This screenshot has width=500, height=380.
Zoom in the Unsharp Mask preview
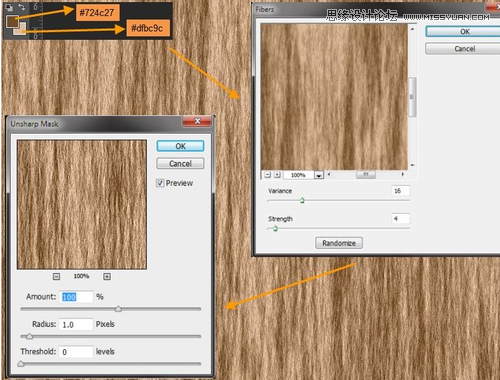coord(107,276)
